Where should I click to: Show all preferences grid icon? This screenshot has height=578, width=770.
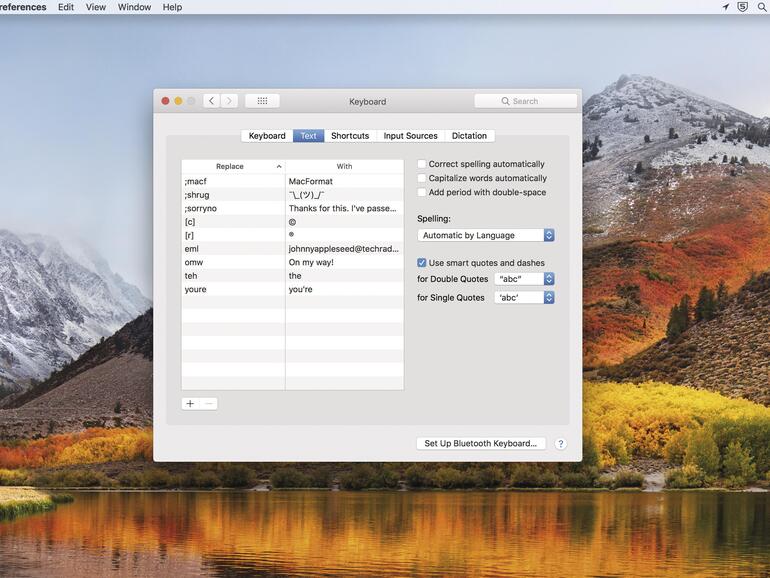[262, 101]
